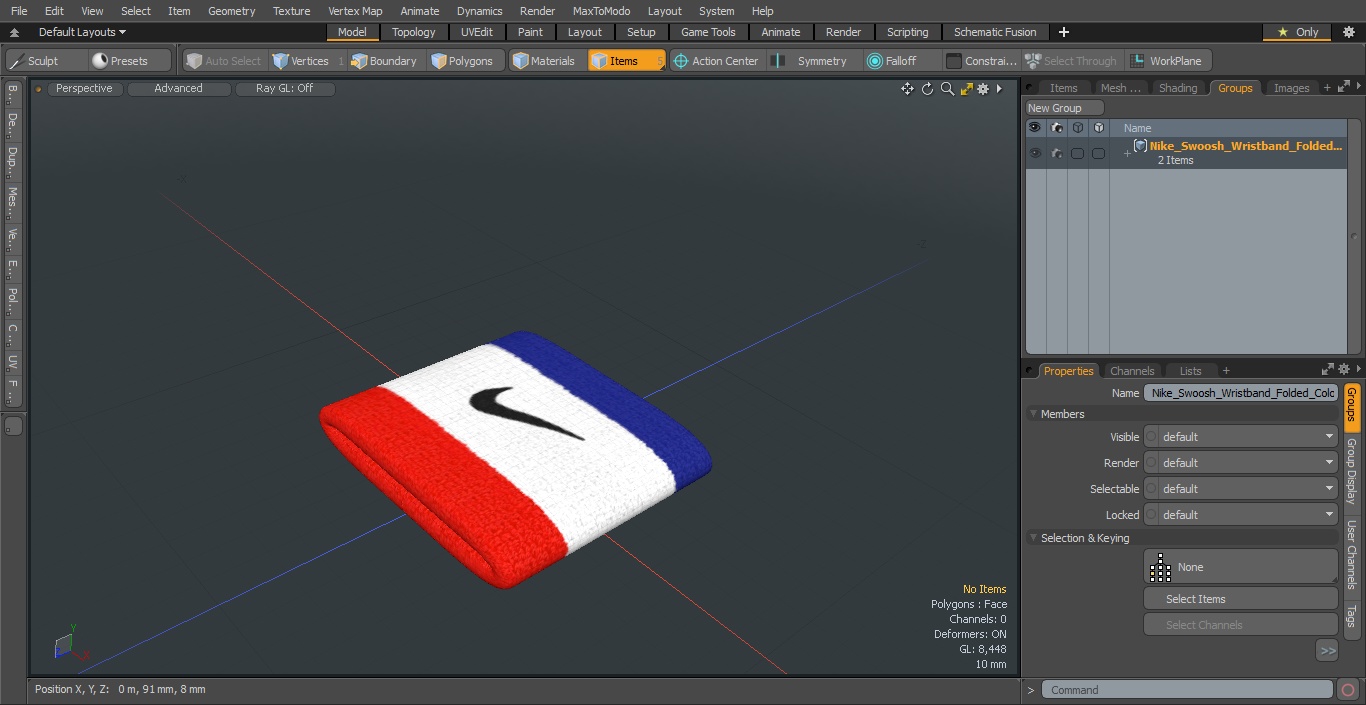This screenshot has height=705, width=1366.
Task: Click the viewport zoom magnifier icon
Action: point(947,89)
